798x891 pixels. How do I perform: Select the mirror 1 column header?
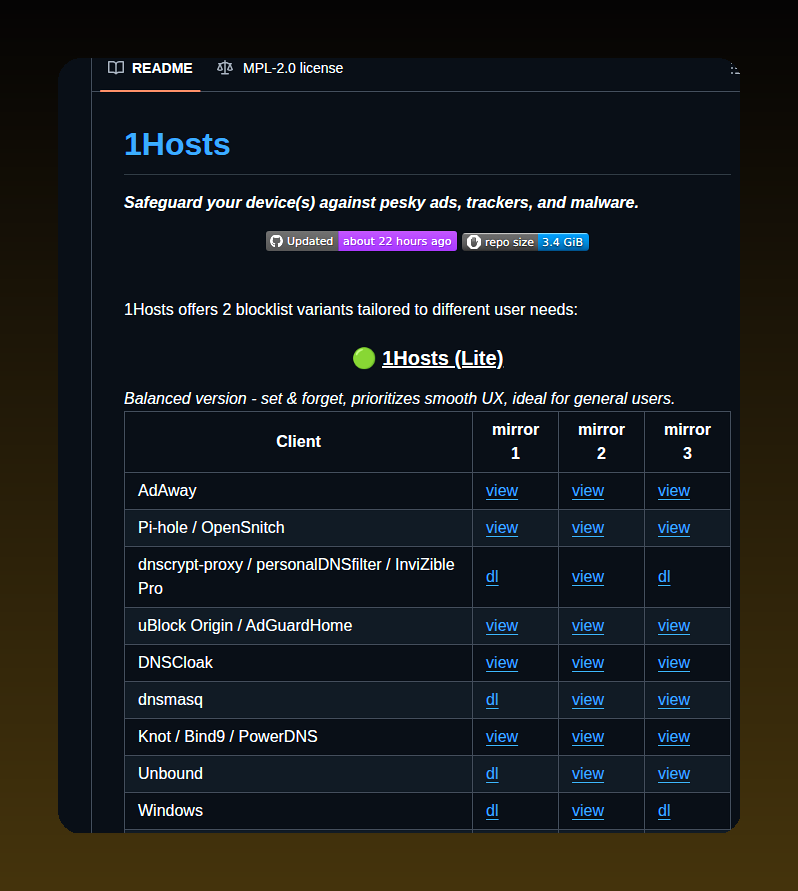pyautogui.click(x=516, y=442)
